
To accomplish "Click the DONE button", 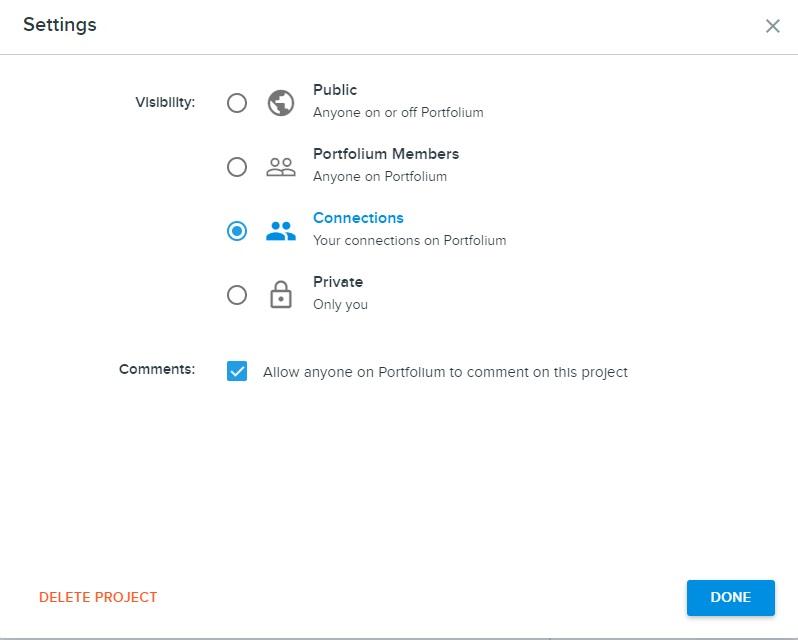I will point(731,597).
